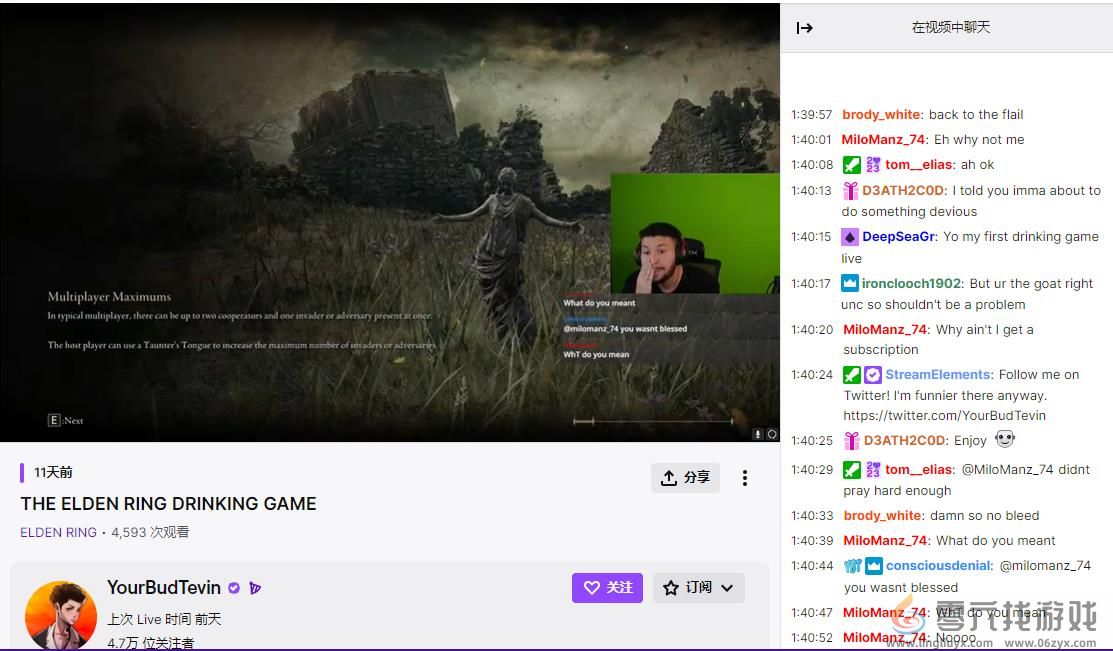Image resolution: width=1113 pixels, height=651 pixels.
Task: Click the gift badge next to D3ATH2C0D at 1:40:13
Action: 851,191
